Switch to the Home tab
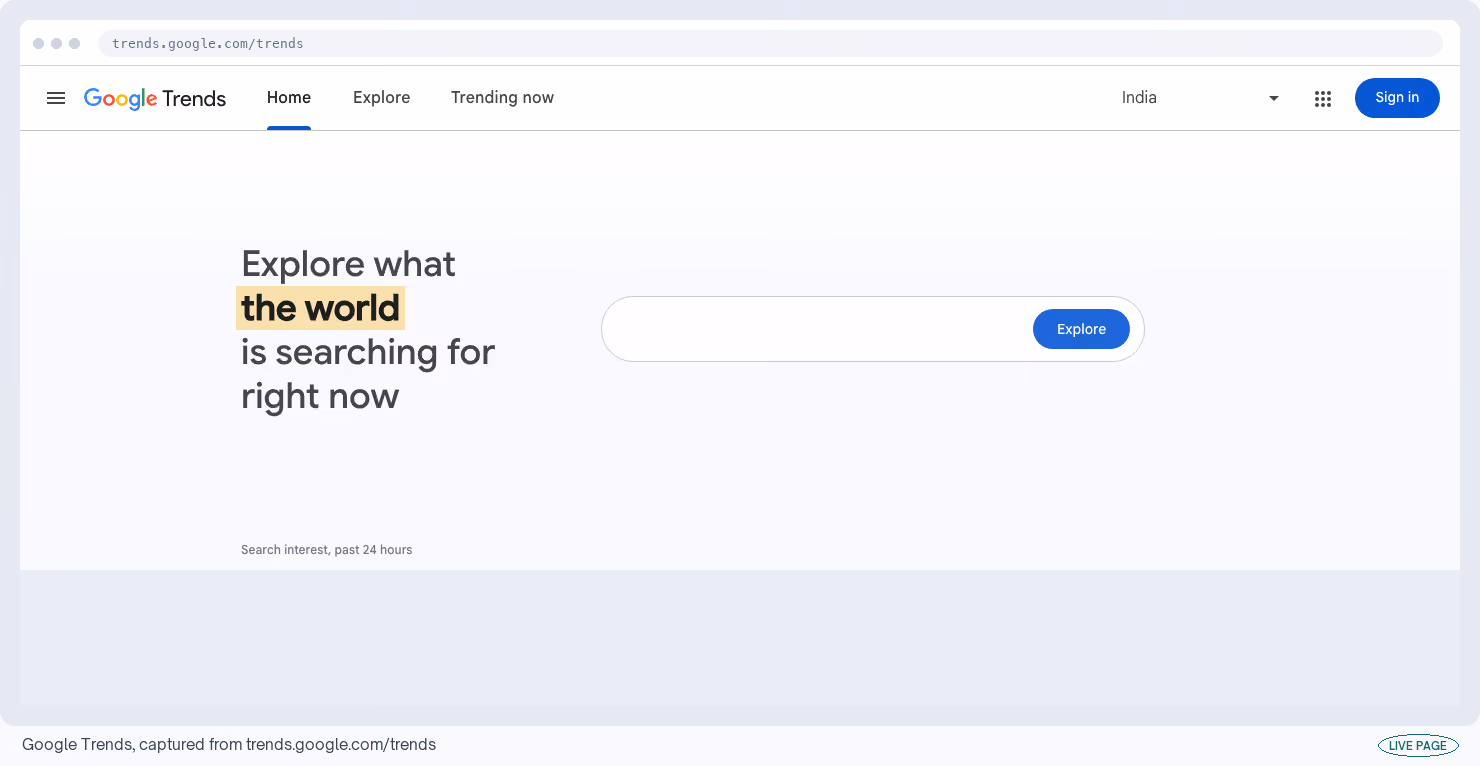Viewport: 1480px width, 766px height. (289, 98)
